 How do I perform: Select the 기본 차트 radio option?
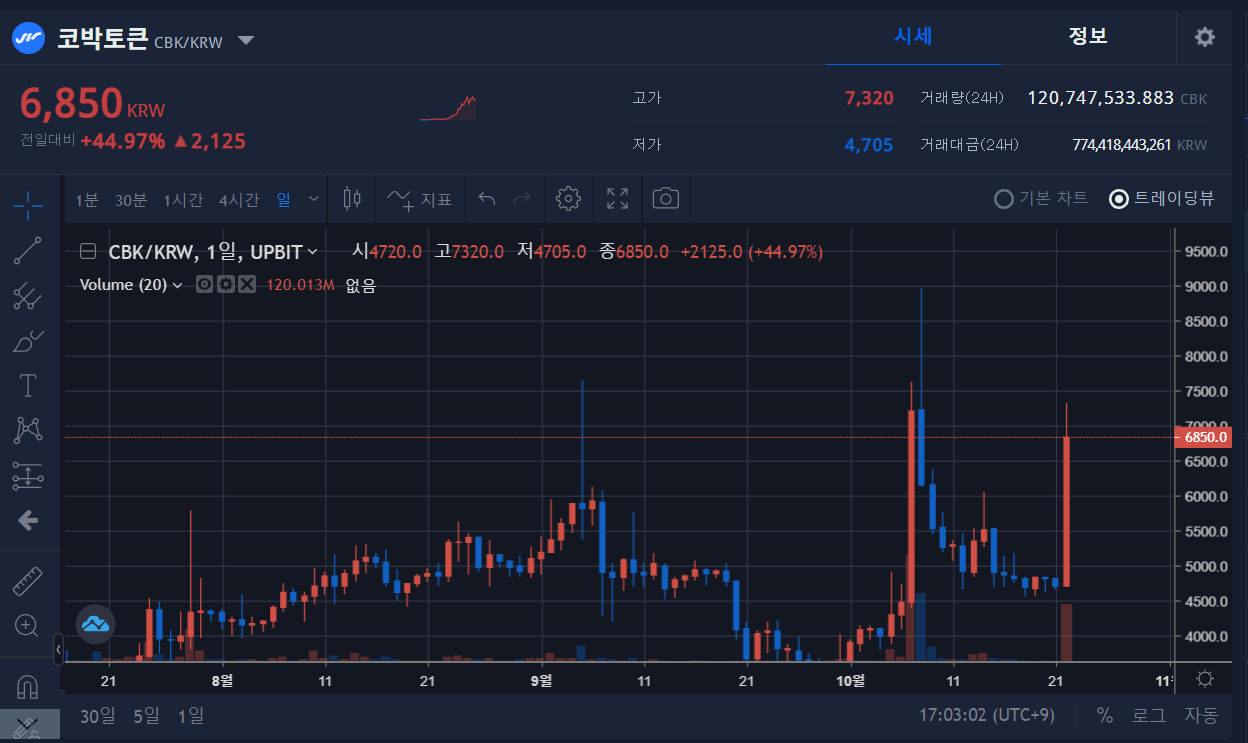point(1041,198)
